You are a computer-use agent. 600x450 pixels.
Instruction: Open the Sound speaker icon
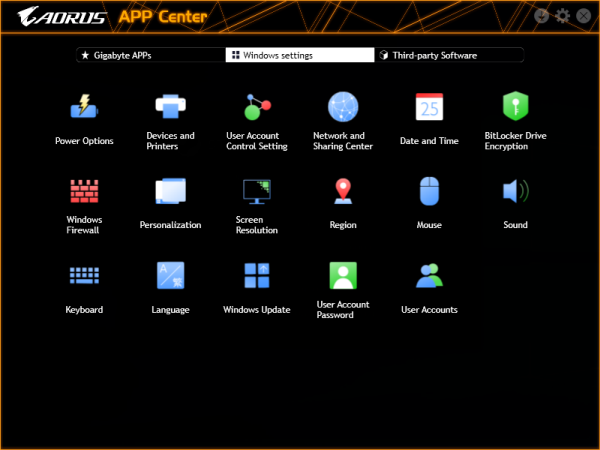click(x=515, y=191)
